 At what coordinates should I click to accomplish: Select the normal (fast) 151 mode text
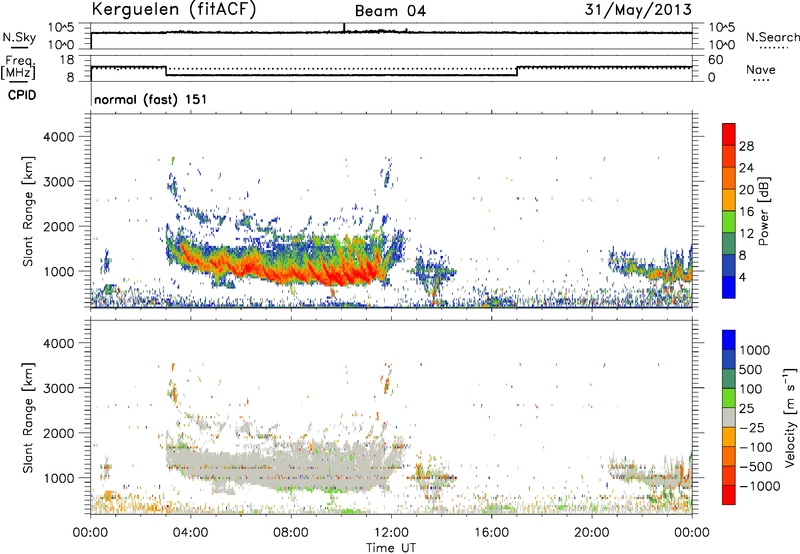coord(151,99)
